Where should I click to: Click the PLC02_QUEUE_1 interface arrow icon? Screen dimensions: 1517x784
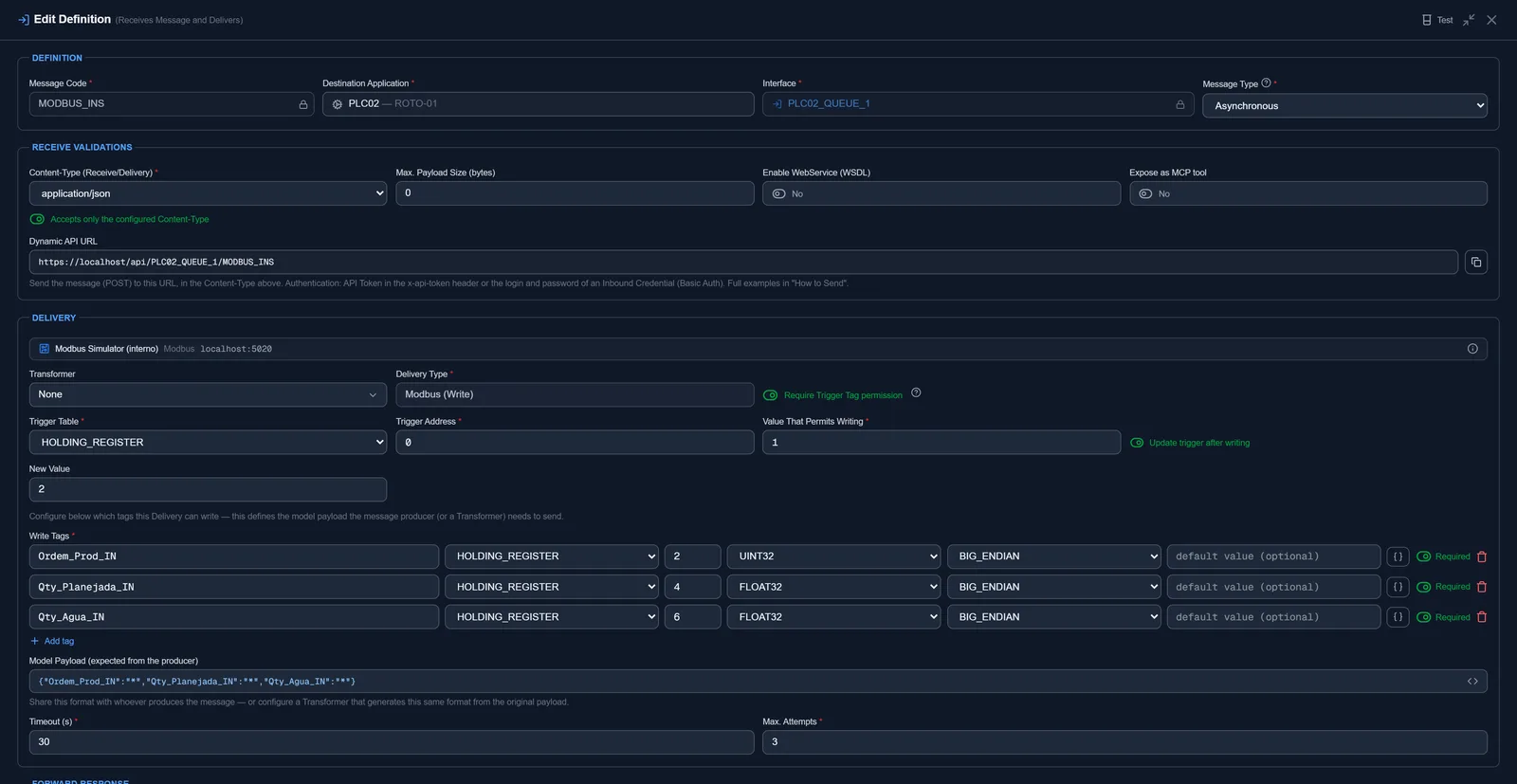[x=777, y=104]
